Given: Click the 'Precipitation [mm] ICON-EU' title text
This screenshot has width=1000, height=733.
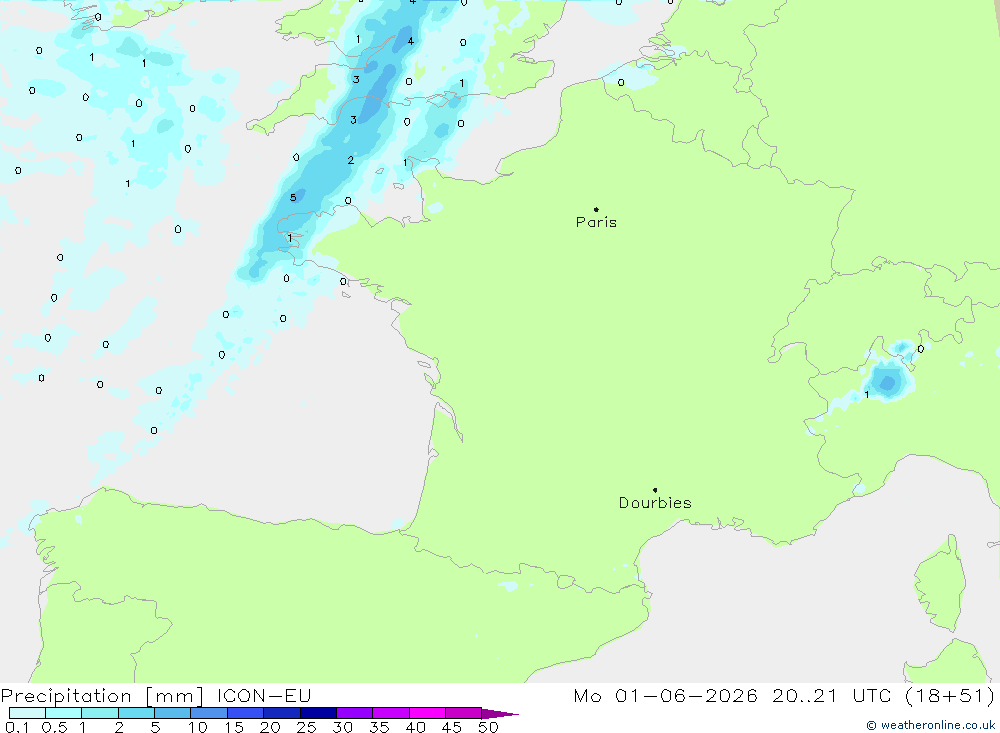Looking at the screenshot, I should (156, 696).
